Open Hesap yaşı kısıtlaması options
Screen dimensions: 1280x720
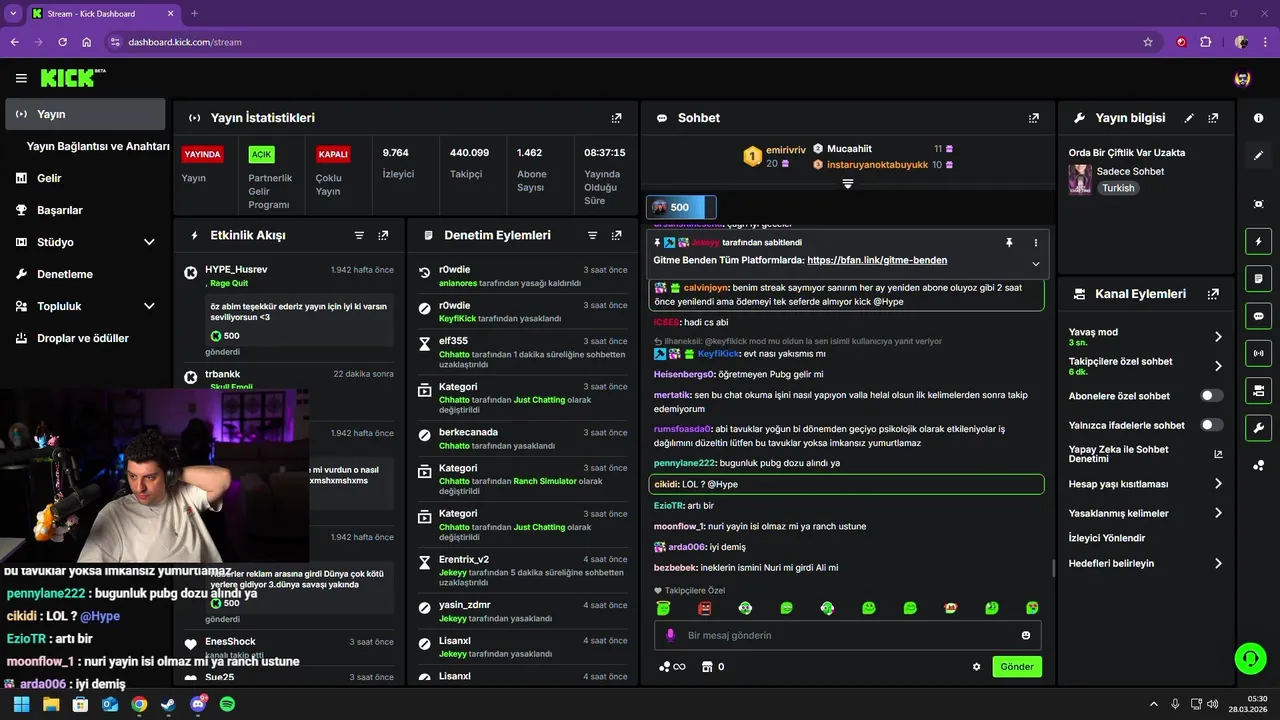coord(1146,484)
